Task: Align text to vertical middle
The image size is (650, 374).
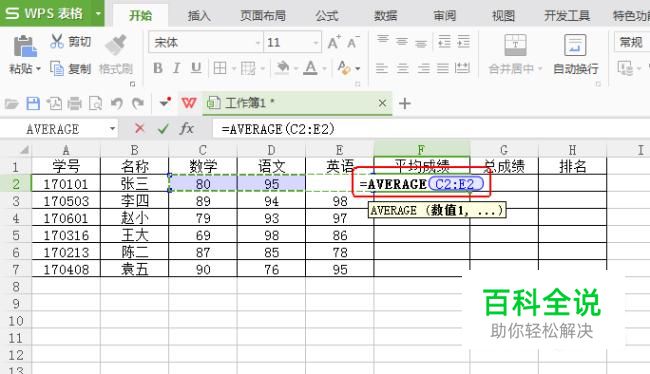Action: (402, 41)
